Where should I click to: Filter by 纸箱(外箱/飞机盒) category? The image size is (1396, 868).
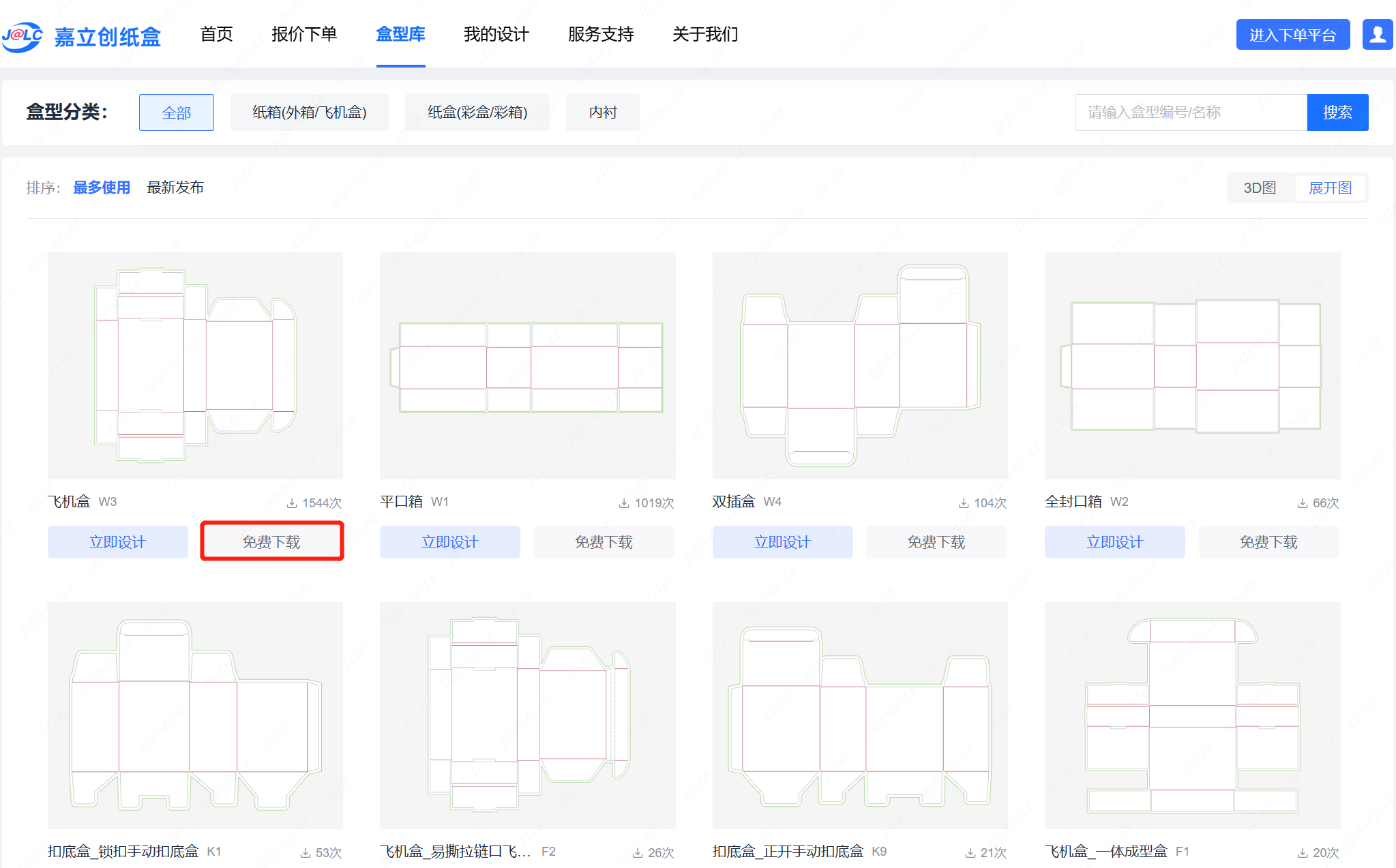tap(310, 113)
